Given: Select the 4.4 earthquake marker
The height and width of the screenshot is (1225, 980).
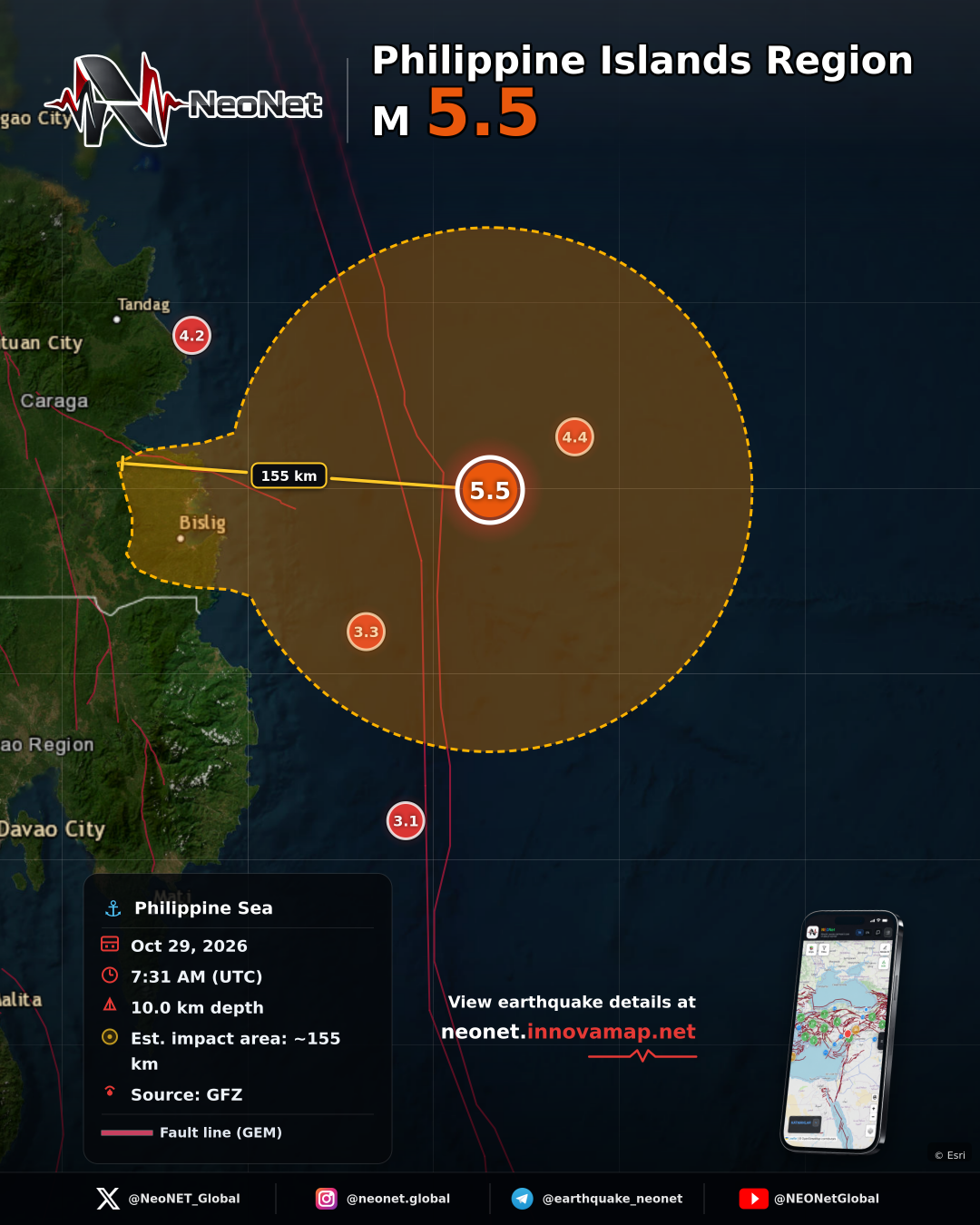Looking at the screenshot, I should 574,437.
